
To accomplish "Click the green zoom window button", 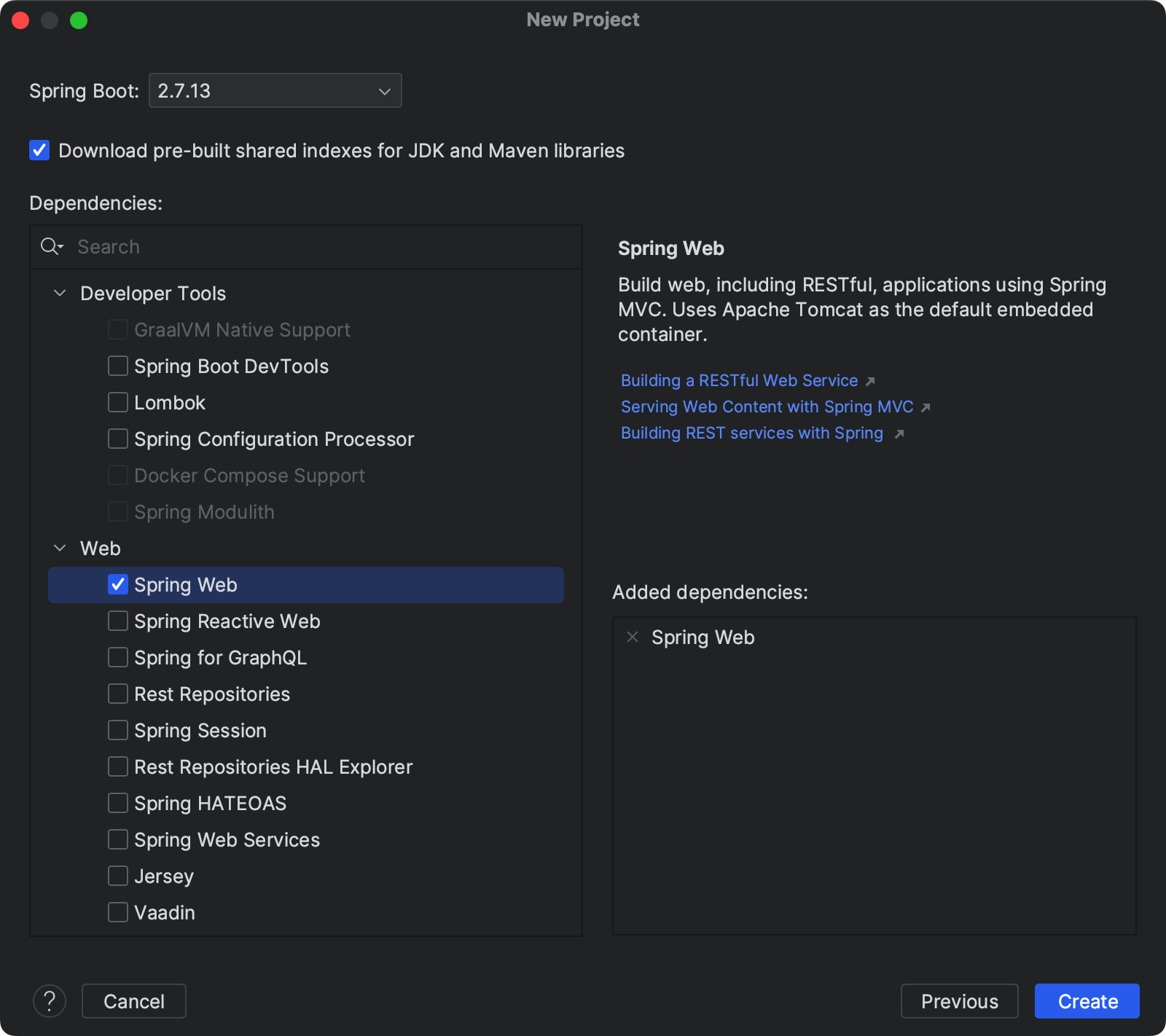I will (79, 20).
